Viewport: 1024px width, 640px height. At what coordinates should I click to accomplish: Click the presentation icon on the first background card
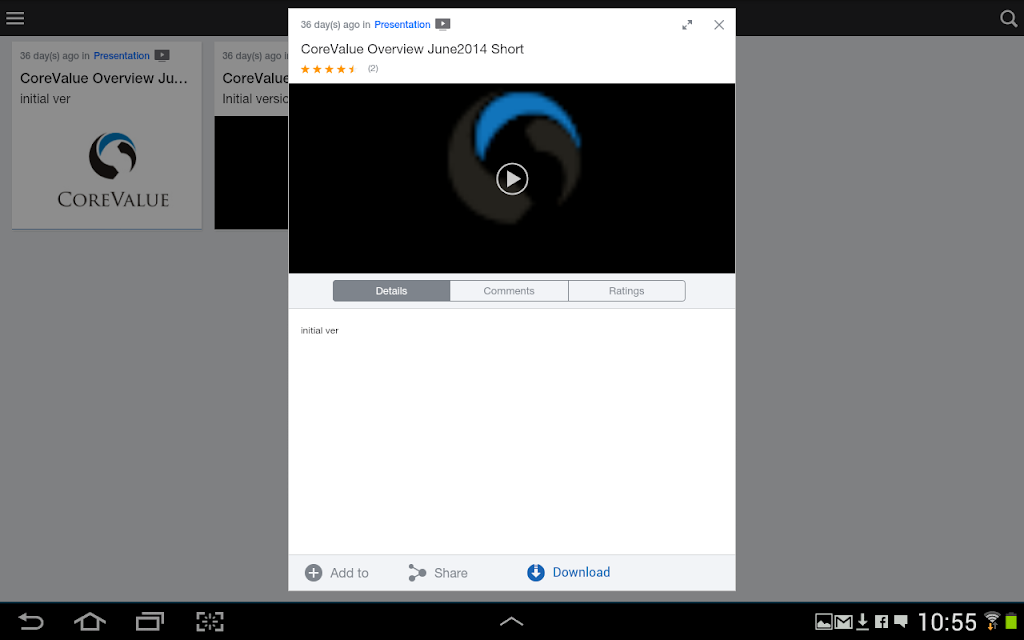(x=162, y=56)
